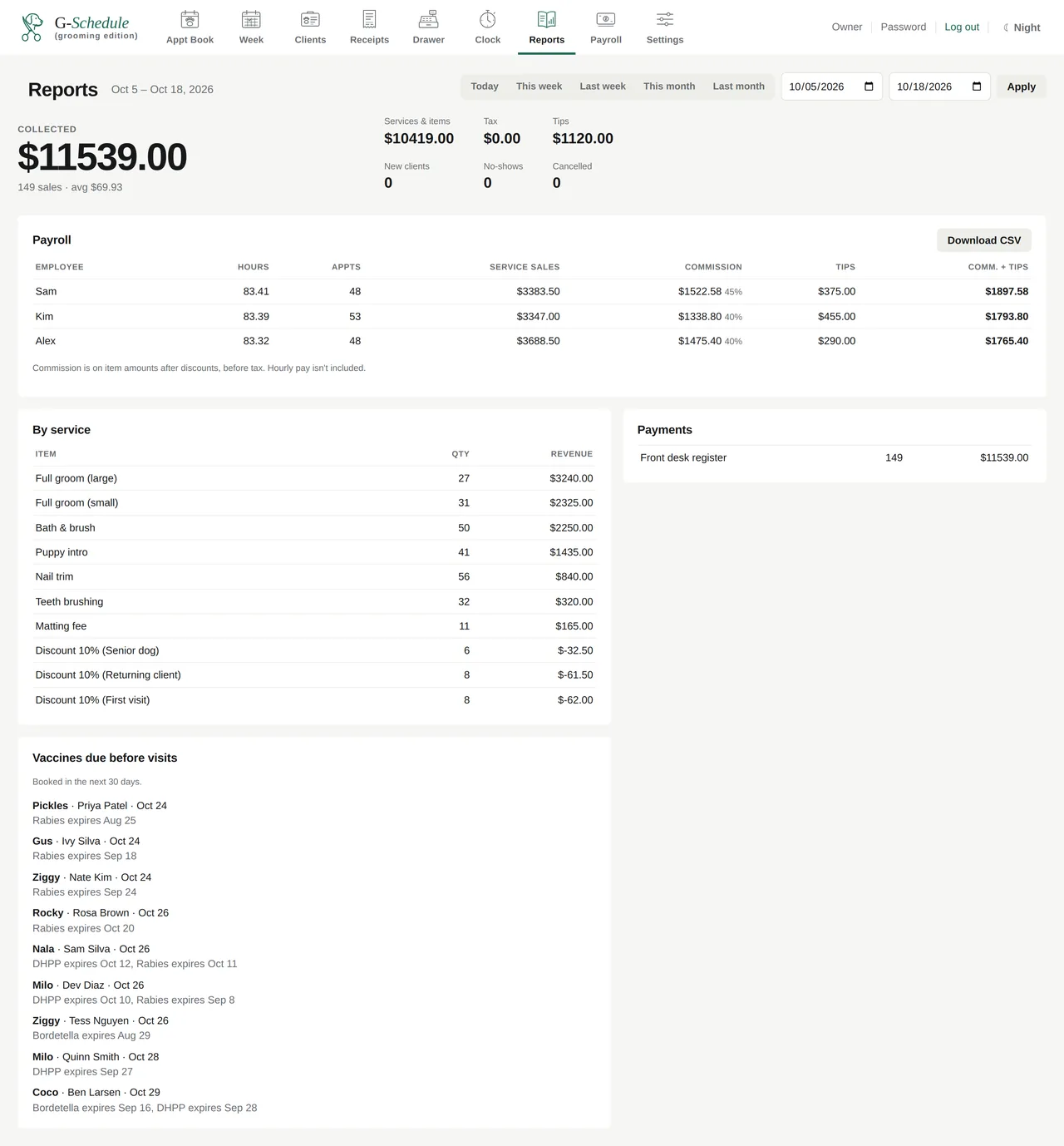Select the Today range
The width and height of the screenshot is (1064, 1146).
click(x=485, y=86)
